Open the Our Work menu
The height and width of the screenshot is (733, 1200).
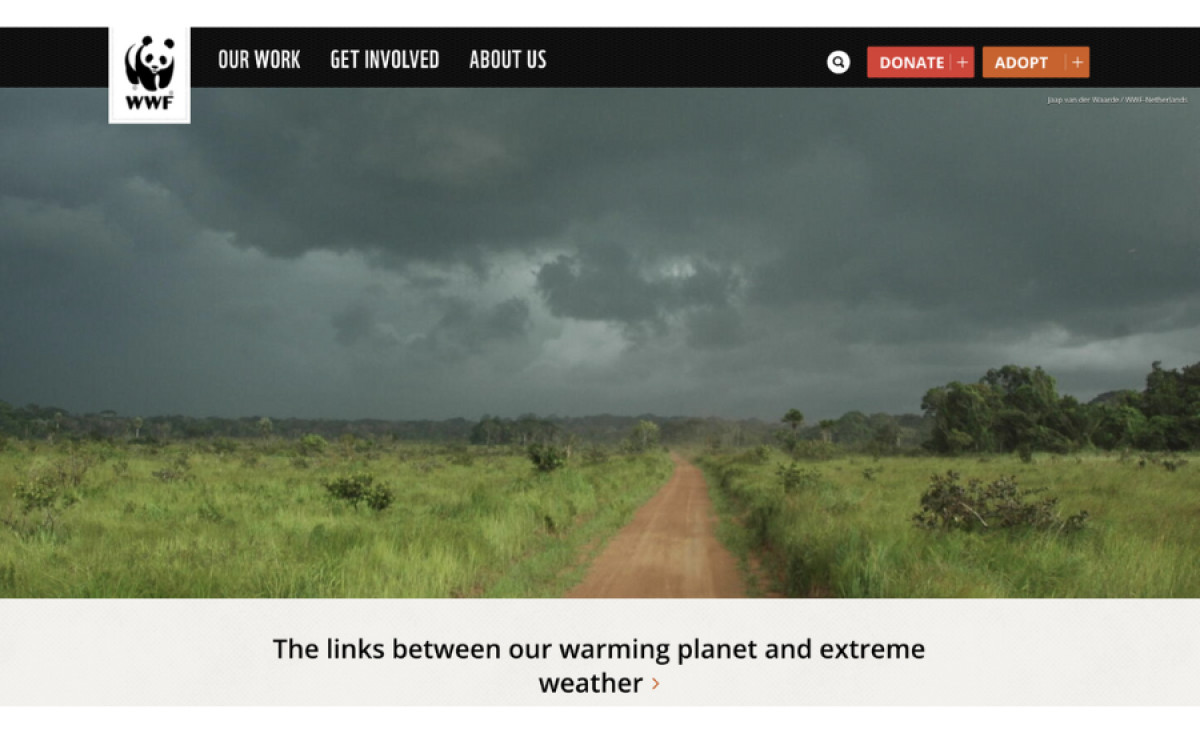tap(259, 60)
